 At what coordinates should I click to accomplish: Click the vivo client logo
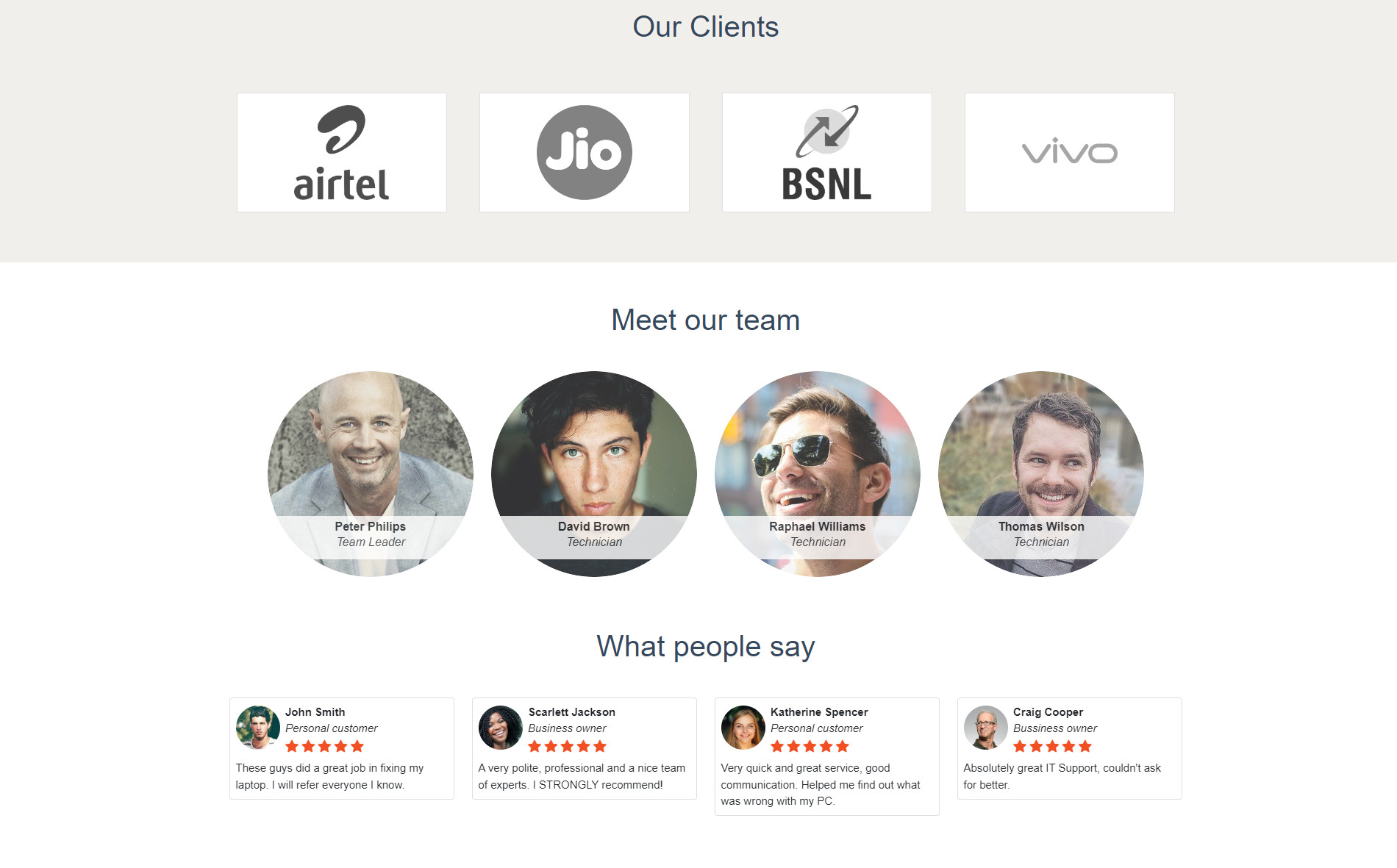pyautogui.click(x=1069, y=152)
